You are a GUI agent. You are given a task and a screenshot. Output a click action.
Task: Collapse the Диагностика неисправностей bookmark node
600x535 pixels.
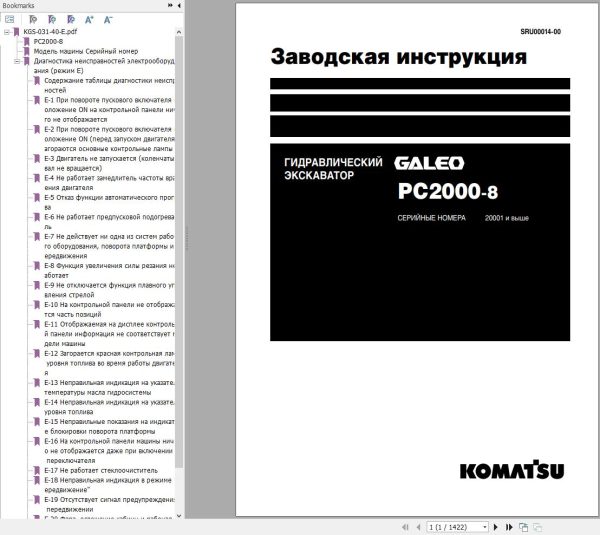(x=17, y=61)
